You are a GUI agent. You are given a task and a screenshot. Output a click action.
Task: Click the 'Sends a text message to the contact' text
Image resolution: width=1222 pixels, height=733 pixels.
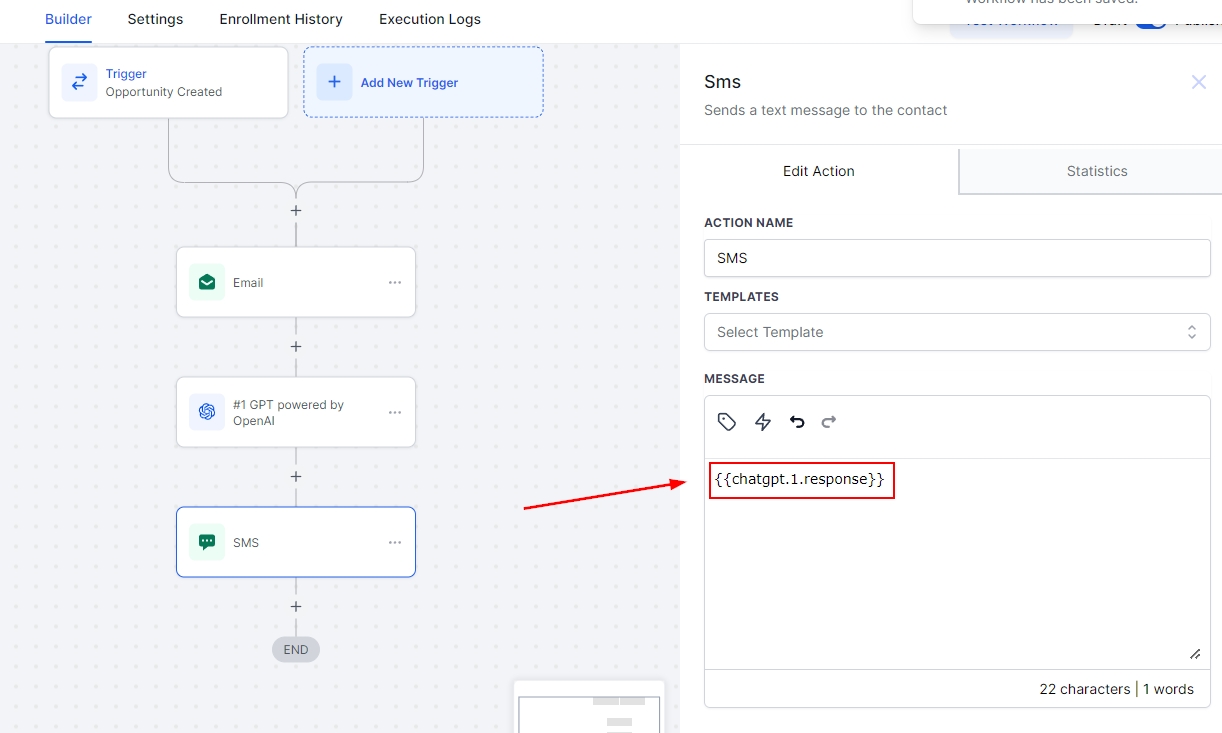[826, 110]
